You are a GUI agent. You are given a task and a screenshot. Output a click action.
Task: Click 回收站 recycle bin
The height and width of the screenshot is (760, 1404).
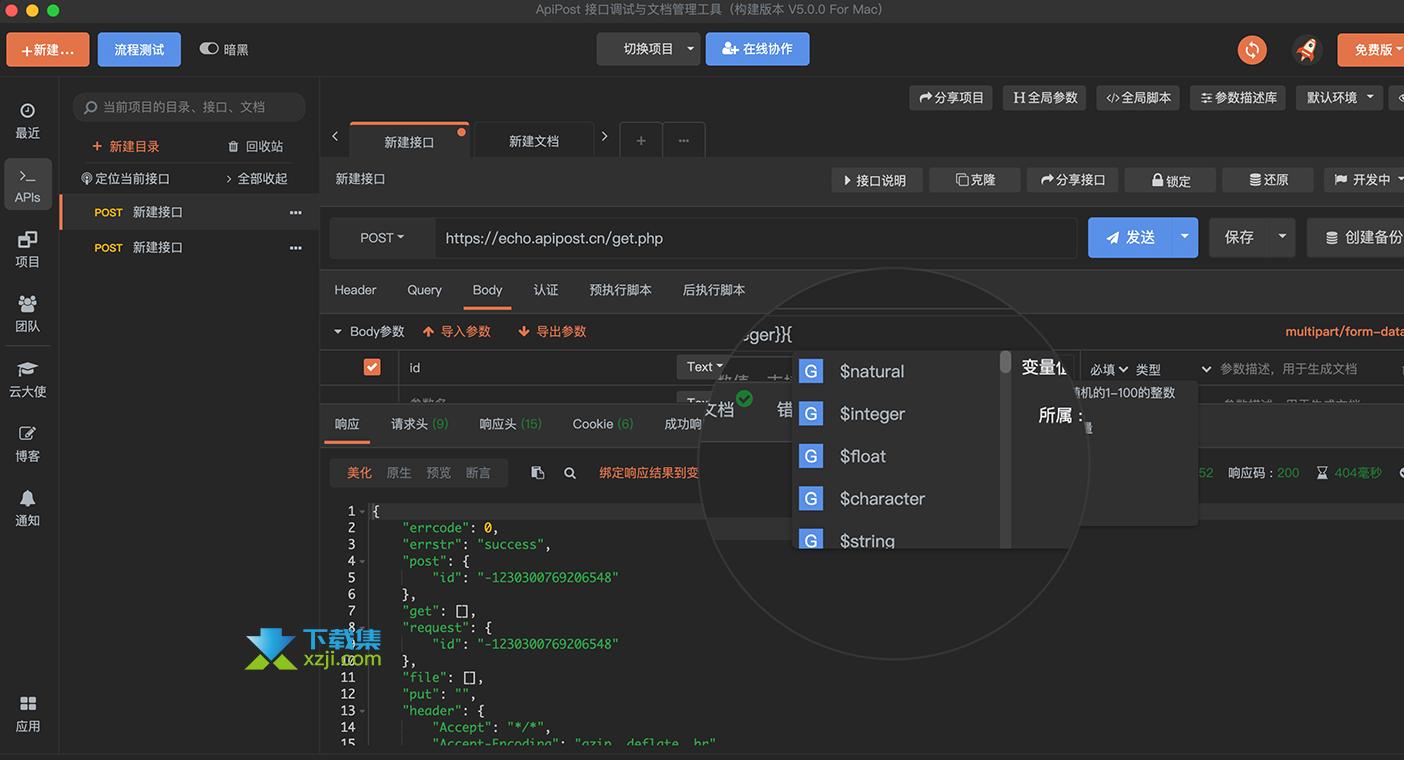coord(256,146)
